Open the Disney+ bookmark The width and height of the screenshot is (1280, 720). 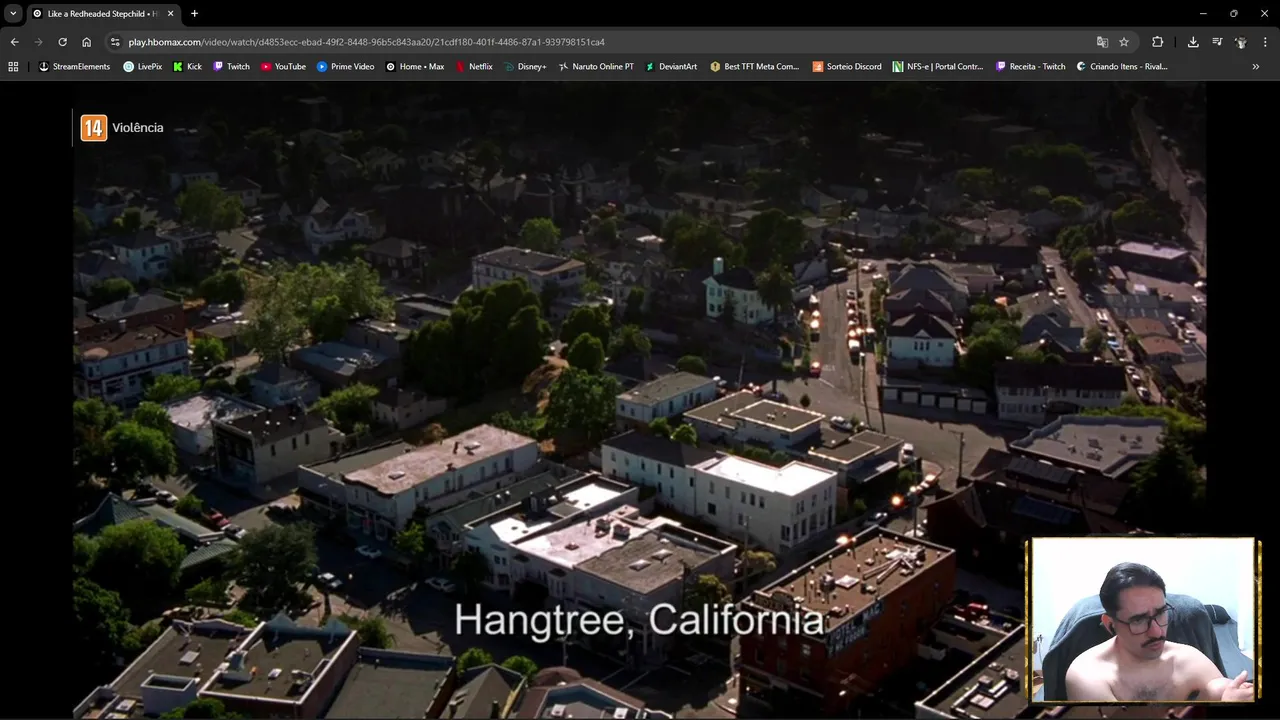click(x=525, y=67)
